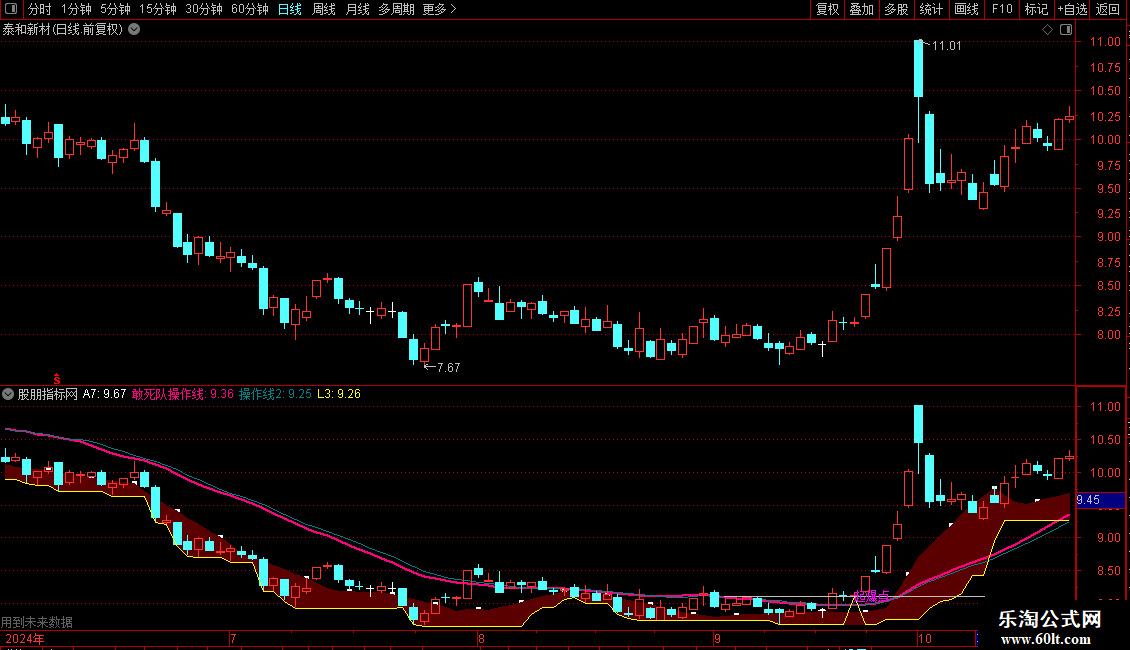
Task: Add stock with +自选 button
Action: [x=1072, y=9]
